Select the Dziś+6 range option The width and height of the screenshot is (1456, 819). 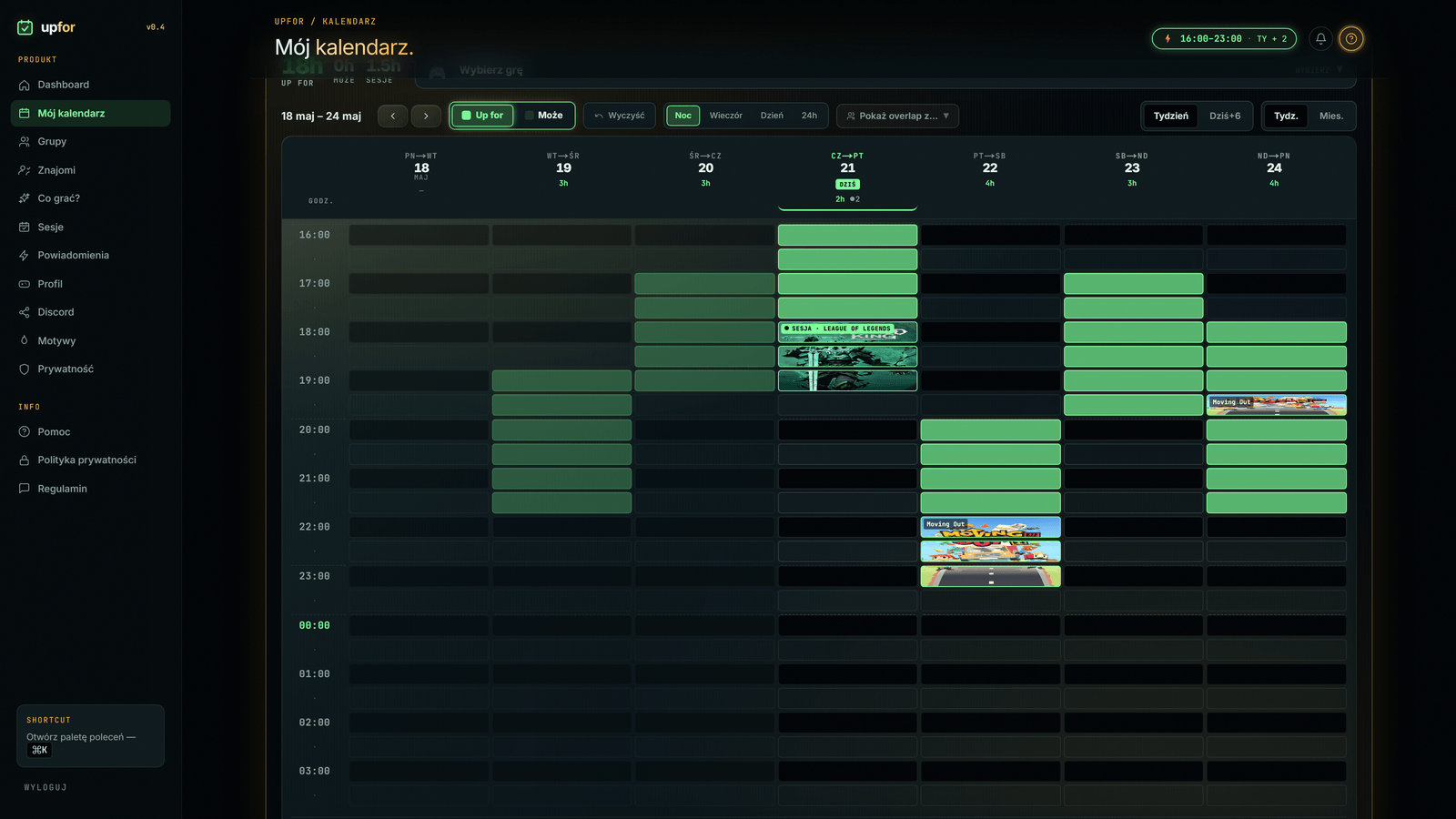(1225, 116)
